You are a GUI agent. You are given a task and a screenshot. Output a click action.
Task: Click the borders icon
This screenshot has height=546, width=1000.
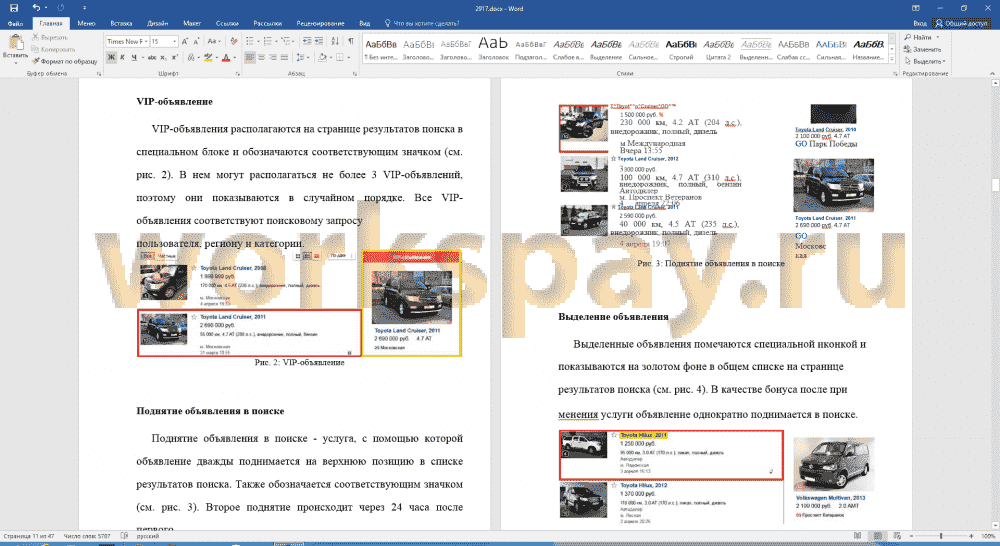(x=340, y=57)
